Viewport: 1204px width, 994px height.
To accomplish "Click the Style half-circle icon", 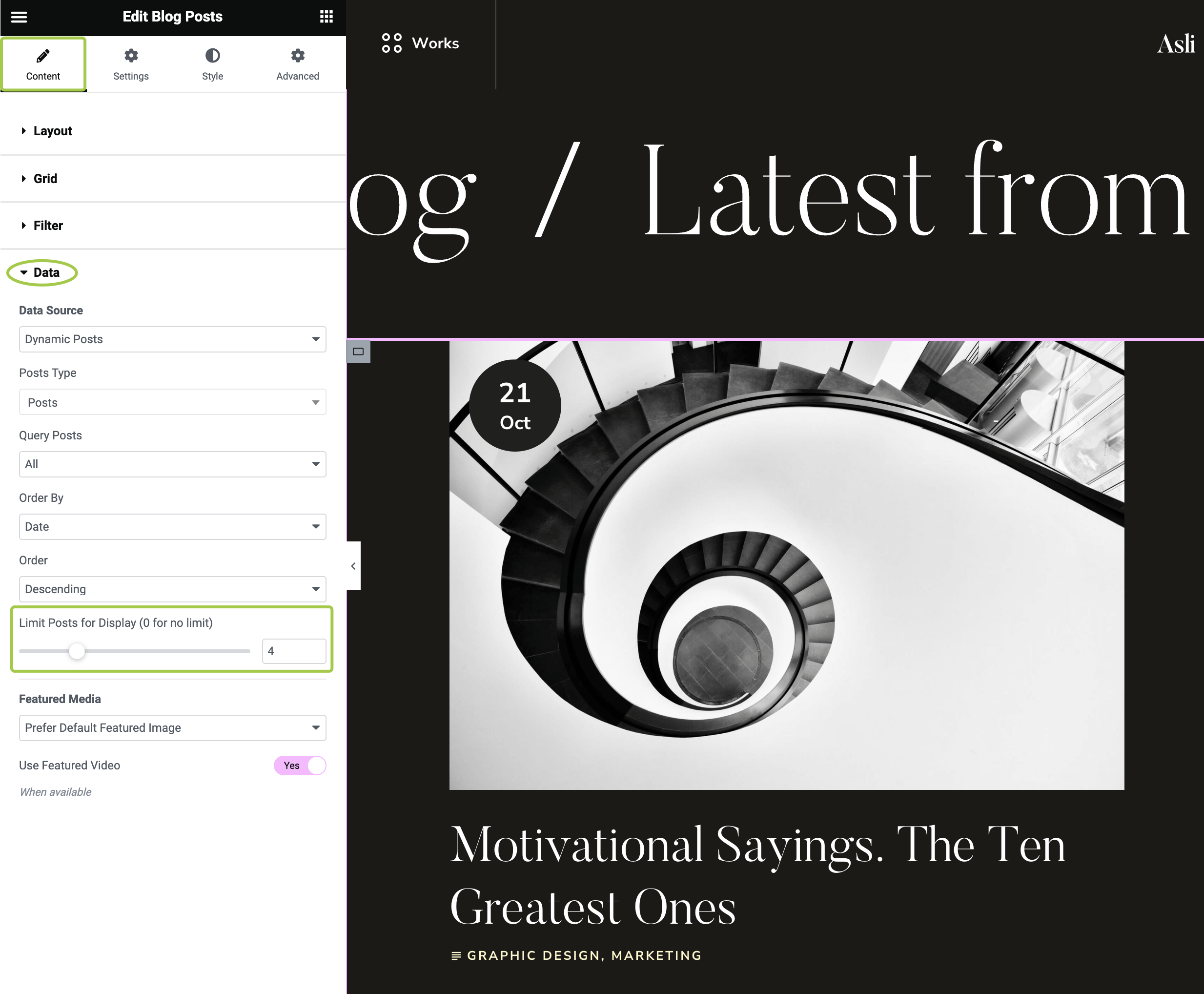I will click(x=212, y=56).
